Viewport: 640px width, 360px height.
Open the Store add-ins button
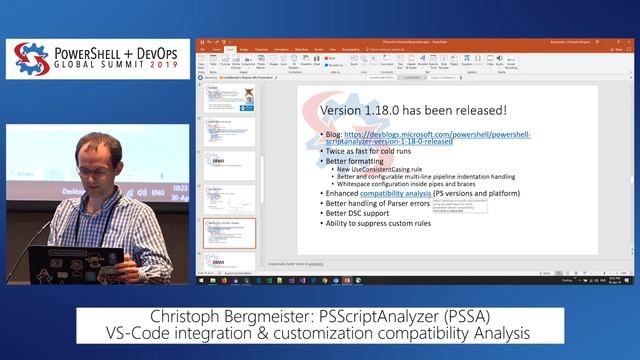coord(330,58)
